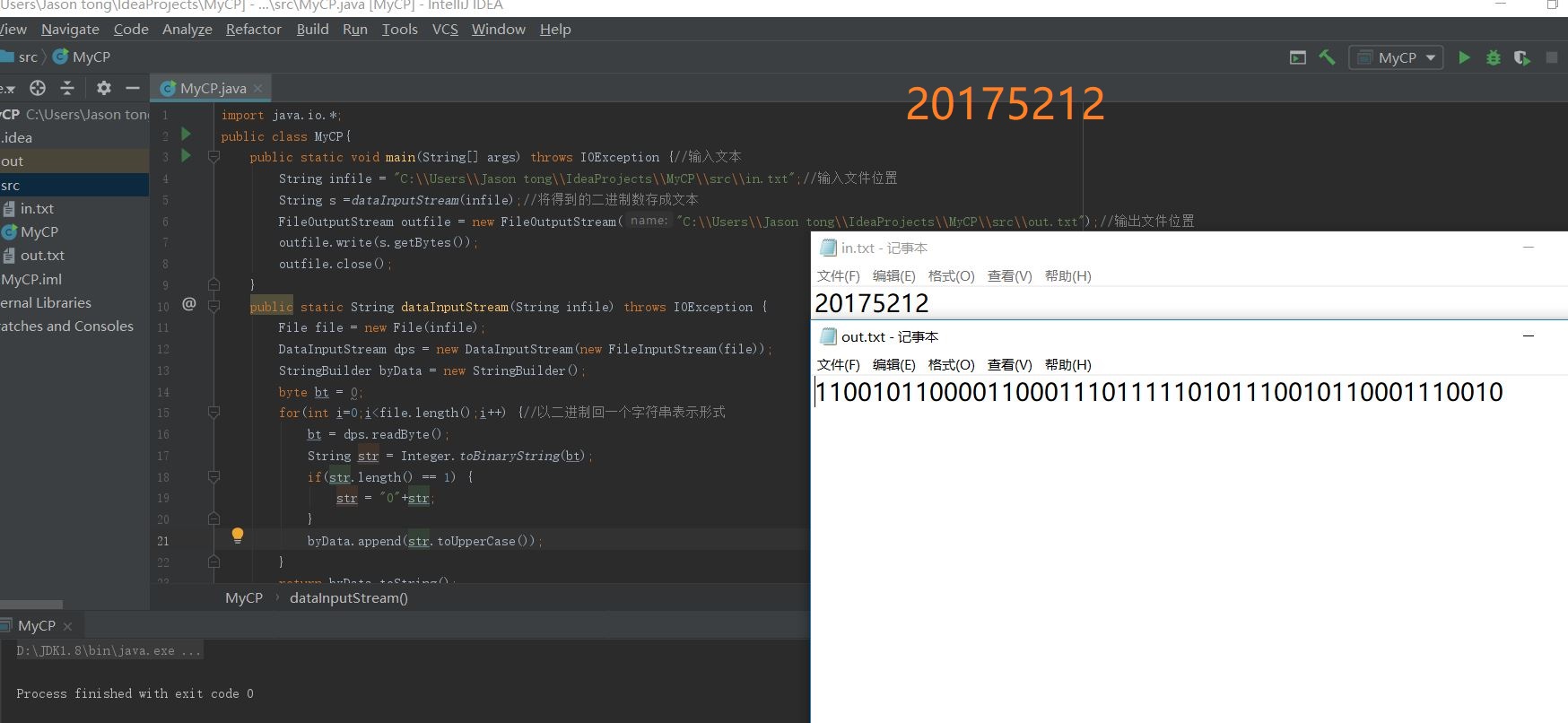This screenshot has width=1568, height=723.
Task: Open Project panel settings gear
Action: [104, 88]
